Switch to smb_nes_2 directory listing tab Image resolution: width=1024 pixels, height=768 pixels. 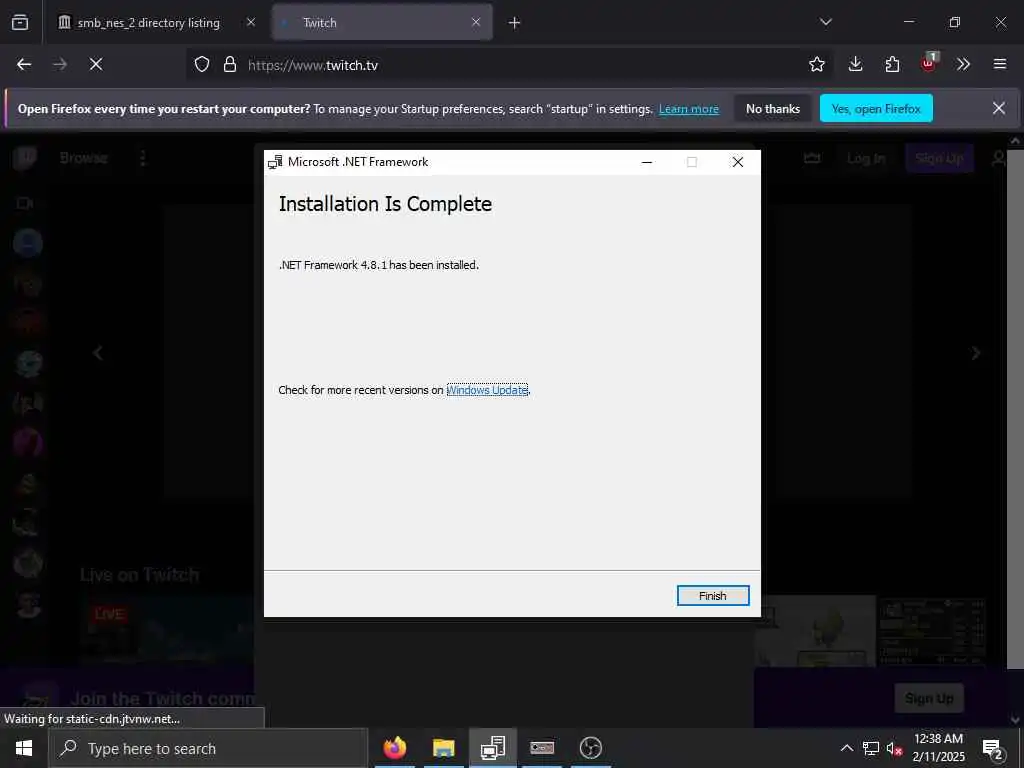coord(148,23)
